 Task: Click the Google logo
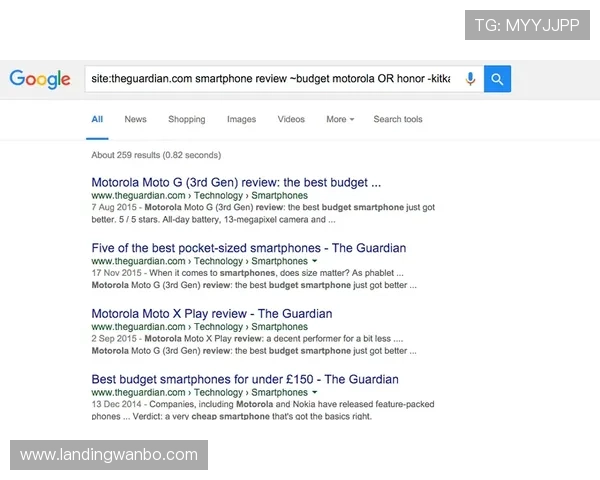[40, 79]
